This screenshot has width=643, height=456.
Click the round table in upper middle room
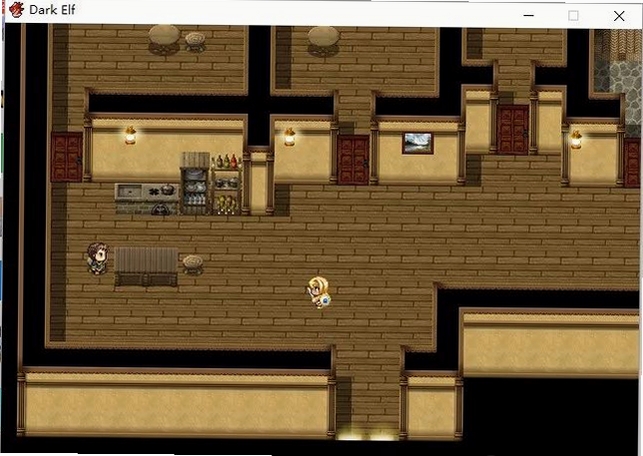pyautogui.click(x=324, y=41)
